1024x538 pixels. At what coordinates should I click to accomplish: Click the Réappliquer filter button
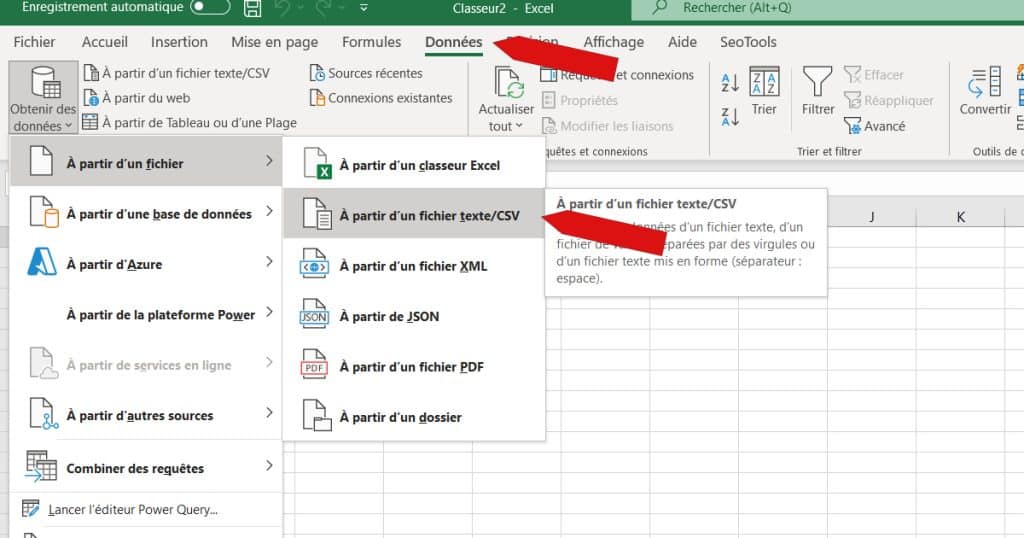coord(889,101)
